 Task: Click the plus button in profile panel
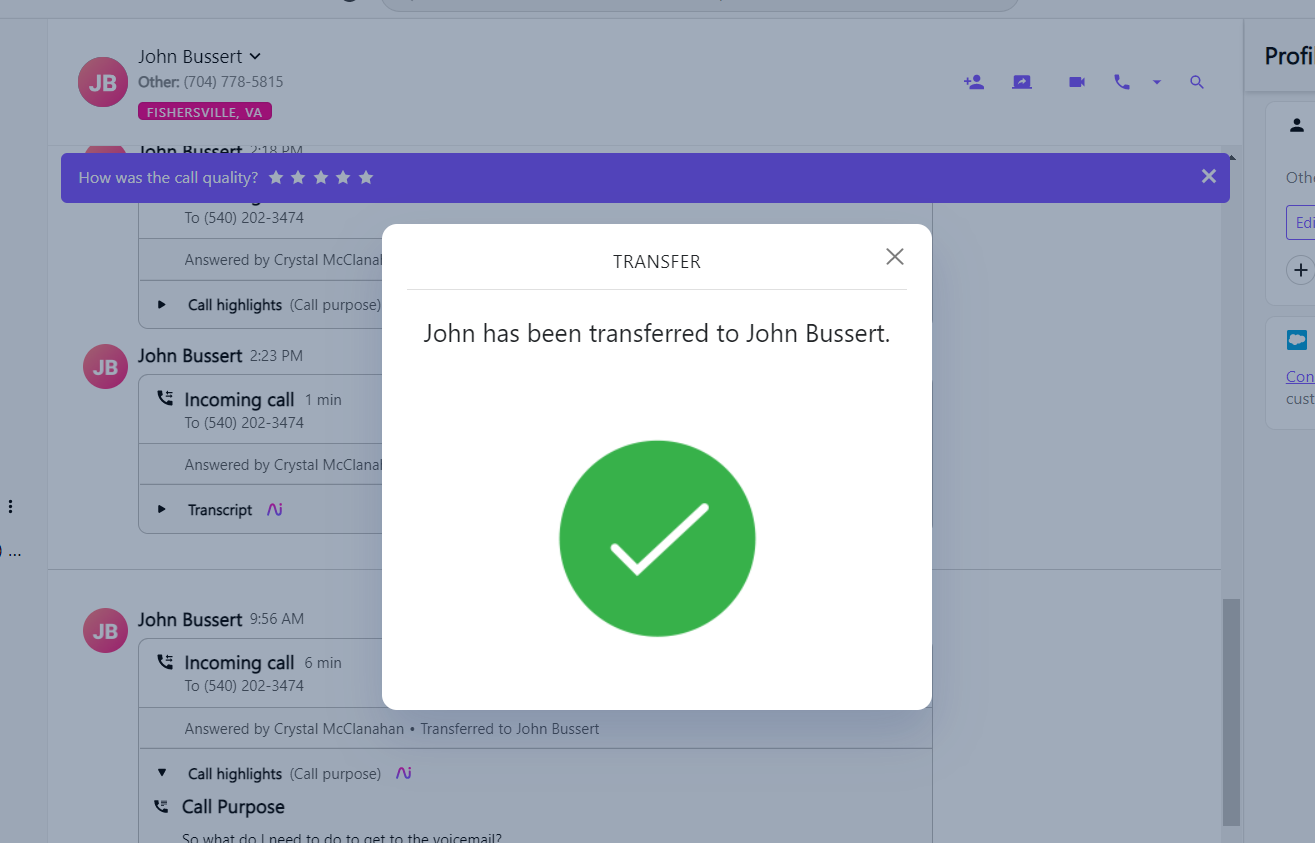pos(1300,269)
